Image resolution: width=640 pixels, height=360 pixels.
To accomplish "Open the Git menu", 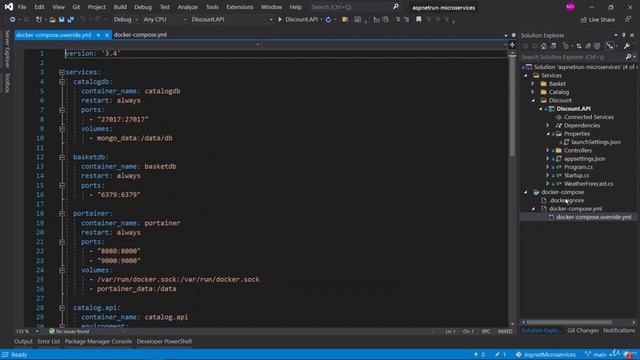I will pos(76,7).
